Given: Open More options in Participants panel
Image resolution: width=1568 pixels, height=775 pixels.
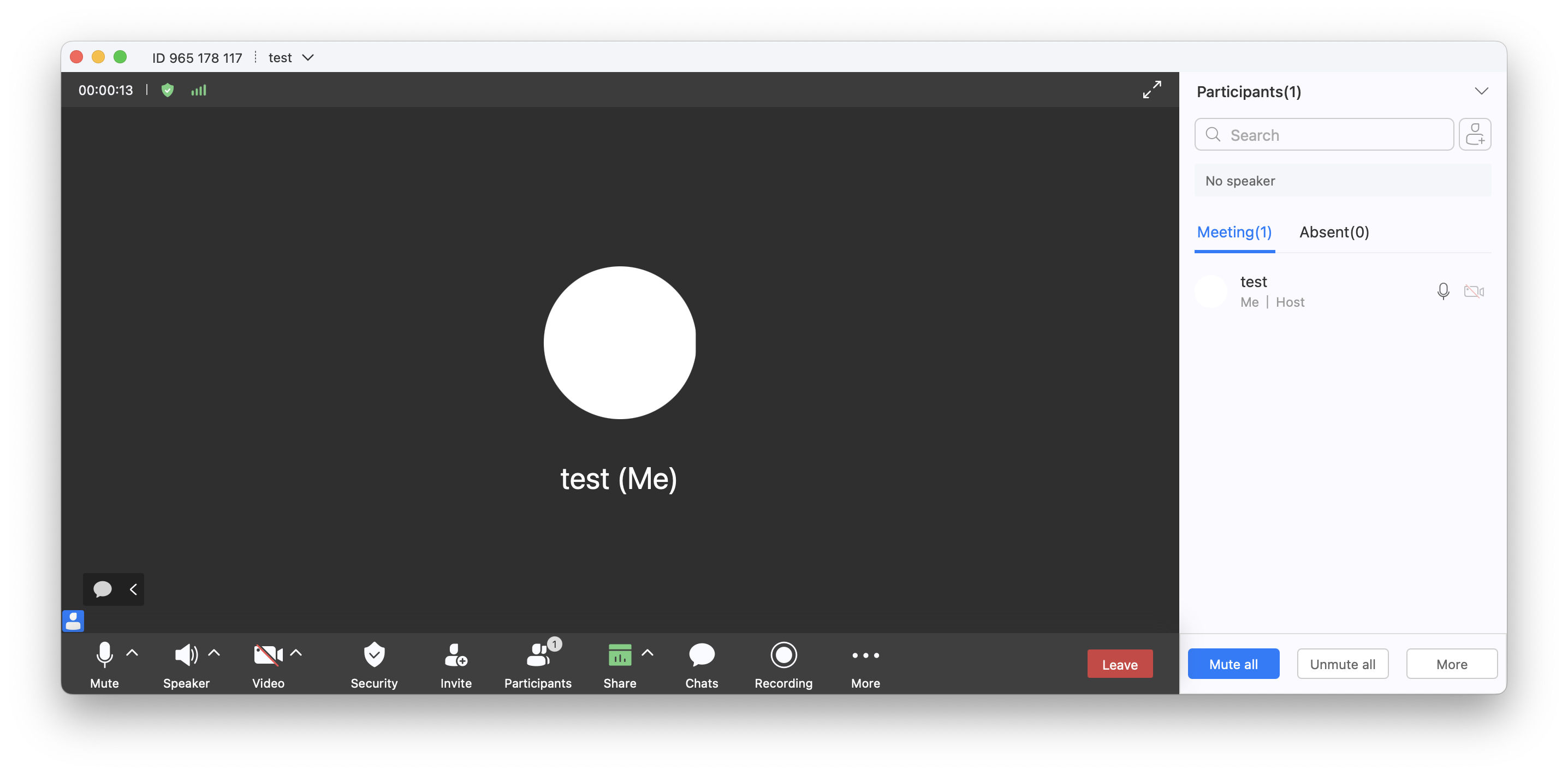Looking at the screenshot, I should coord(1451,664).
